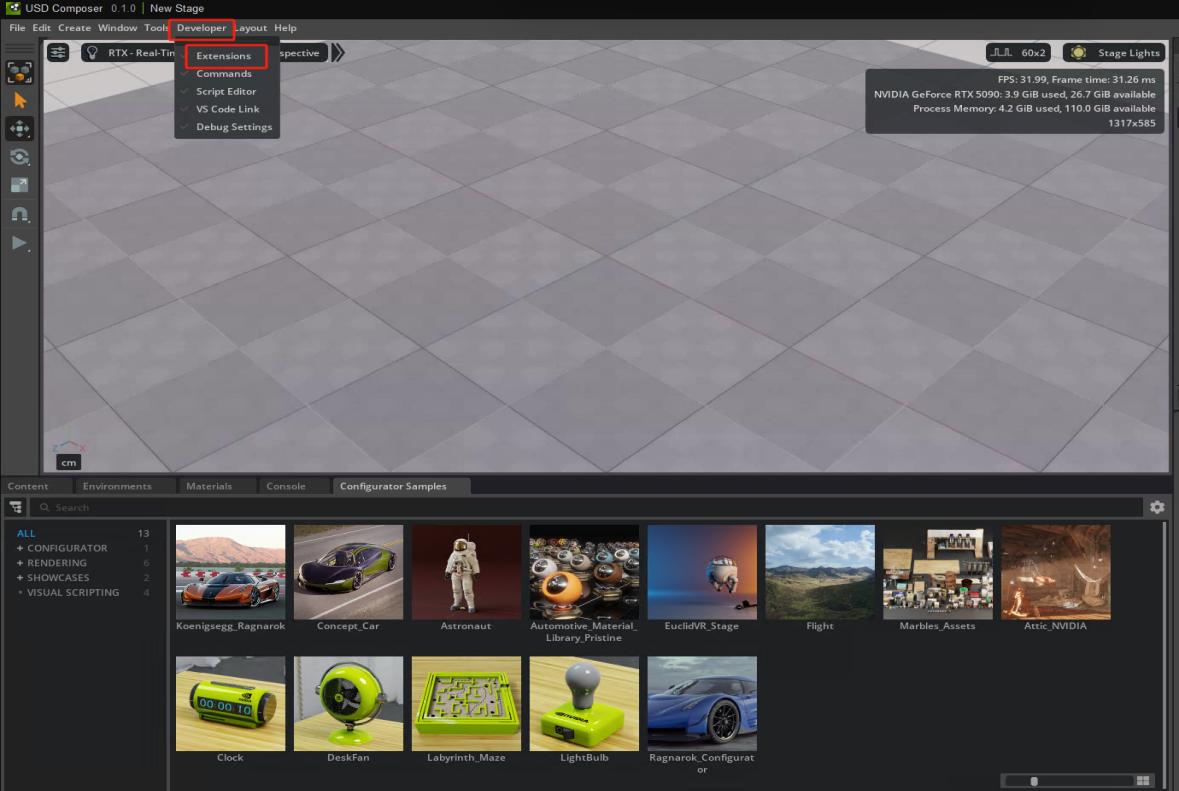Focus the samples Search field
The height and width of the screenshot is (791, 1179).
586,508
